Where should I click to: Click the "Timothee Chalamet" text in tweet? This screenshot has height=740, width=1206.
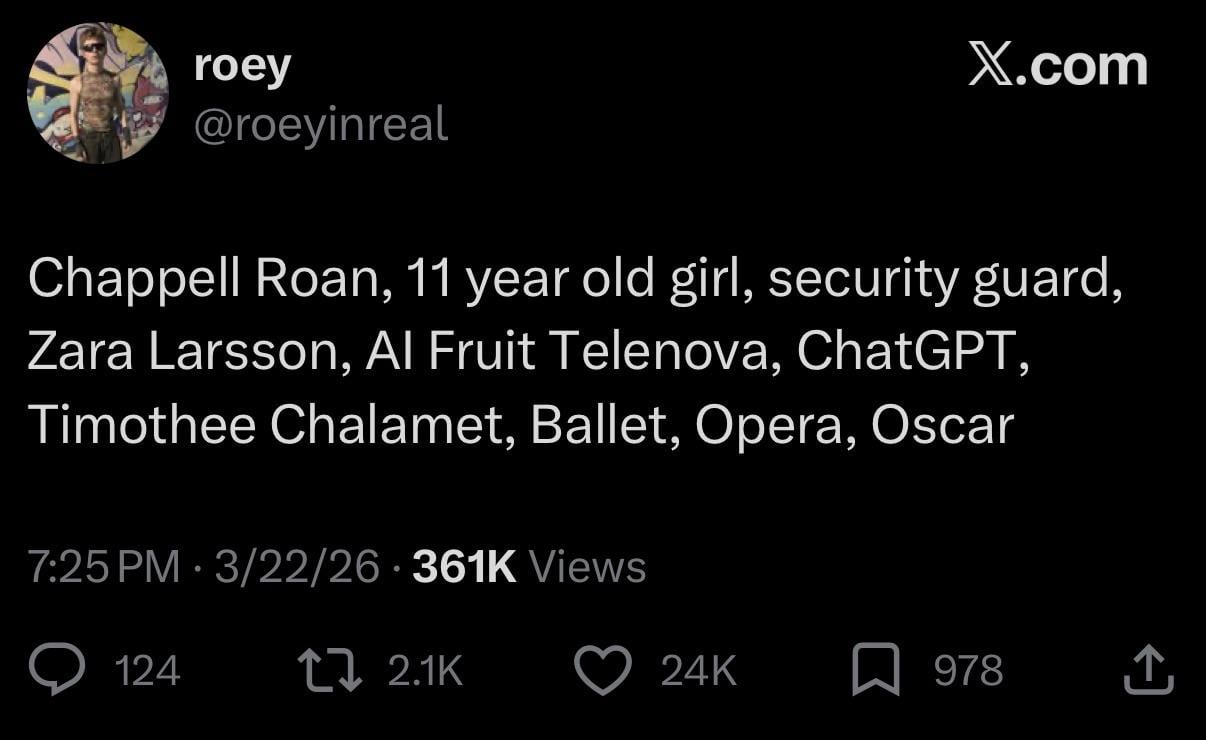click(x=269, y=426)
